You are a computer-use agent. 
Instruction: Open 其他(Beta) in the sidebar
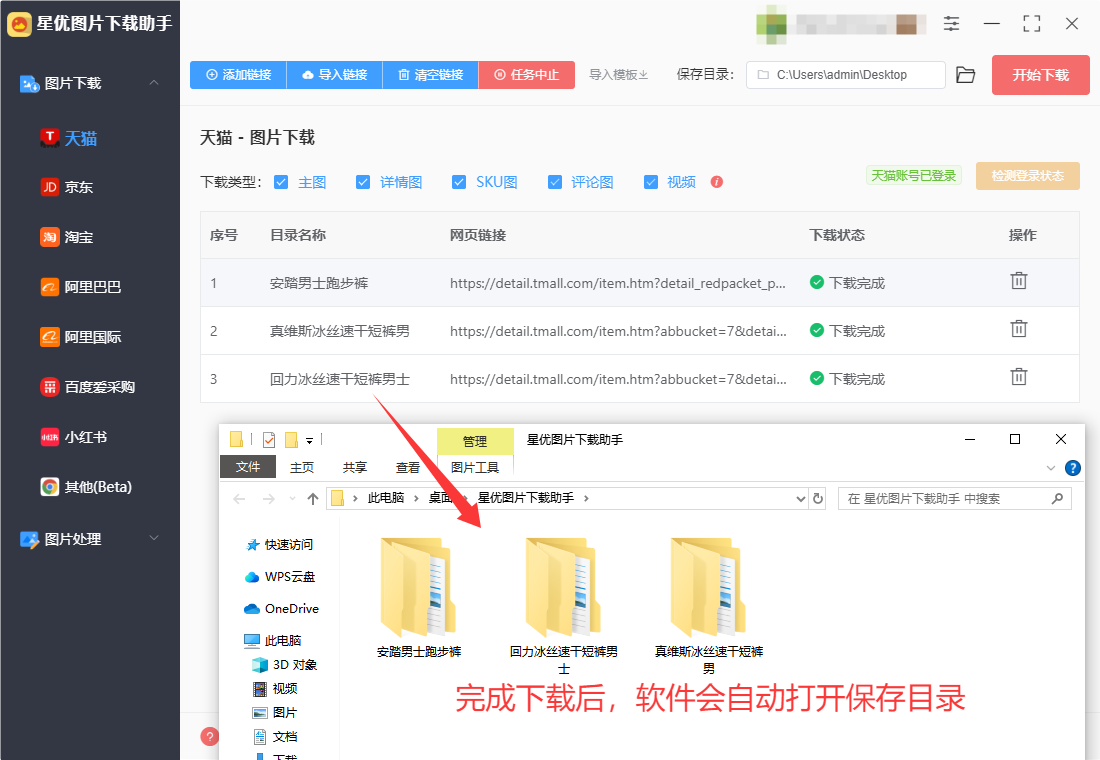pyautogui.click(x=86, y=487)
